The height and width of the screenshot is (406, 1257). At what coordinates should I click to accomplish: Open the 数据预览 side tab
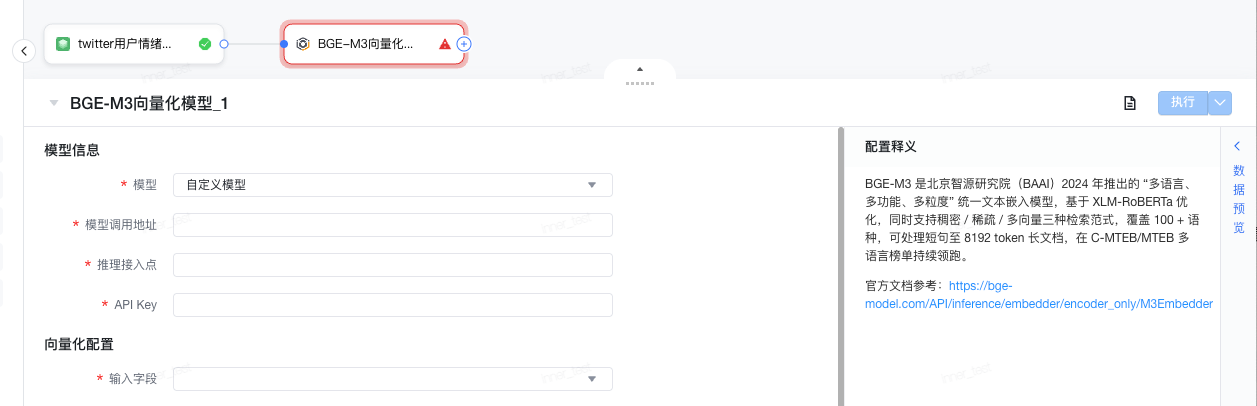point(1238,190)
